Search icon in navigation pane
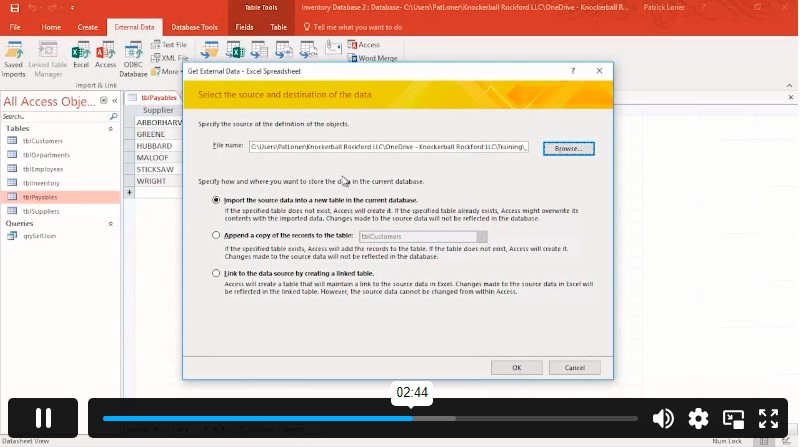This screenshot has width=800, height=447. (113, 116)
